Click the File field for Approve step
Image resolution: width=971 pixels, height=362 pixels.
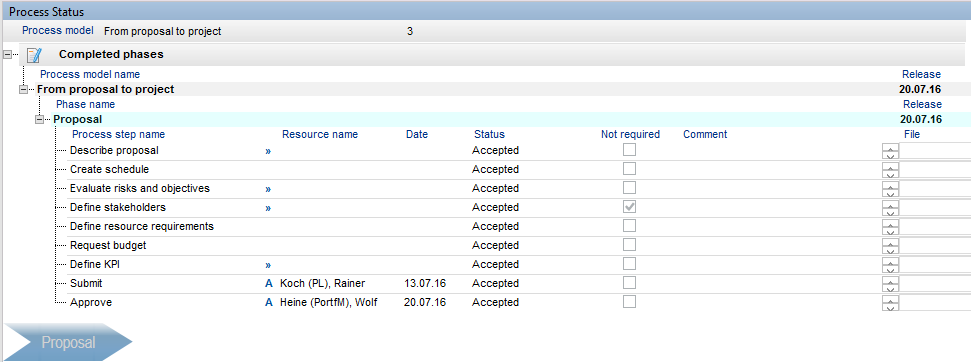(935, 303)
